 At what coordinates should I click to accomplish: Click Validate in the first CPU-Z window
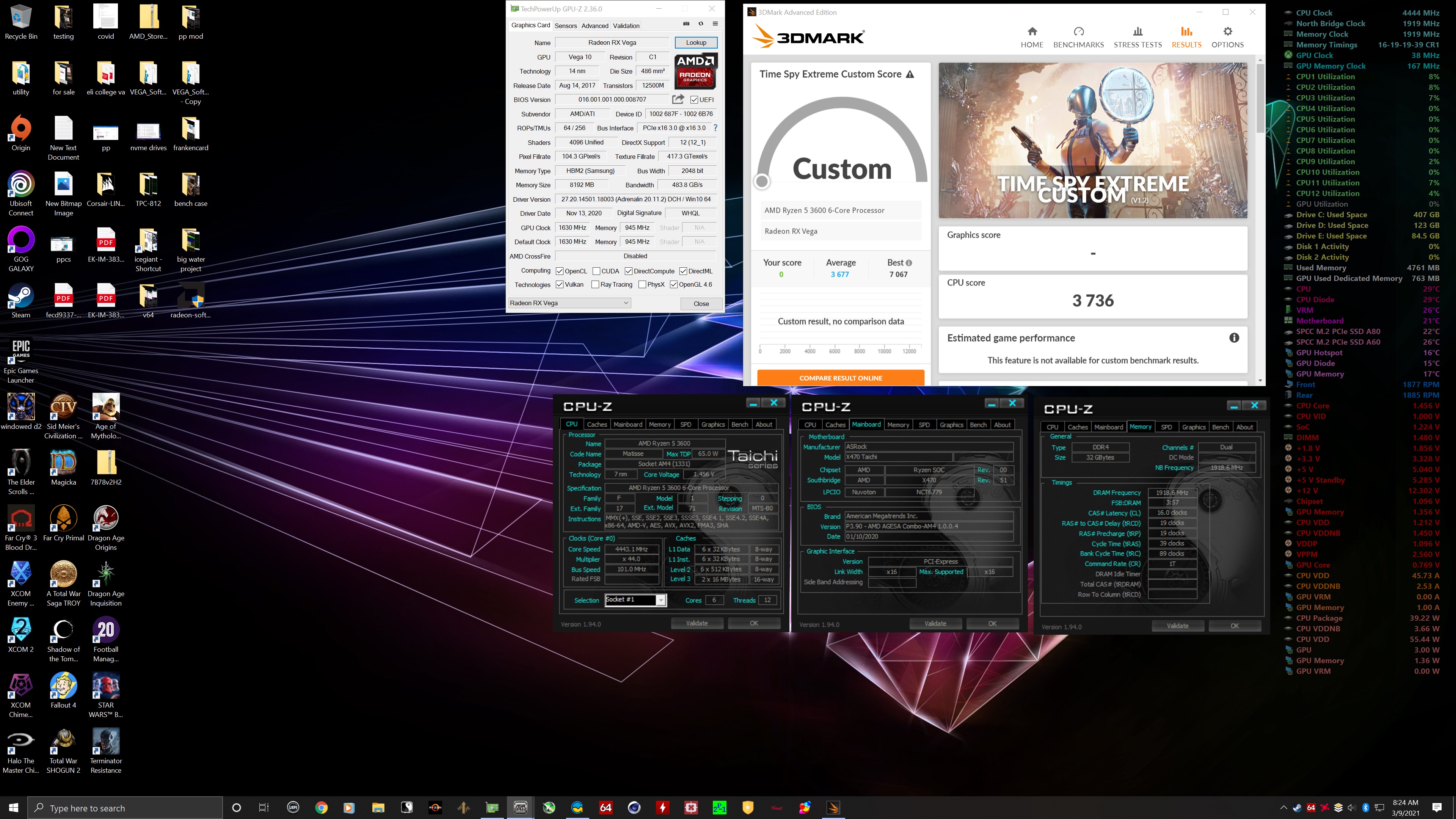[x=697, y=623]
